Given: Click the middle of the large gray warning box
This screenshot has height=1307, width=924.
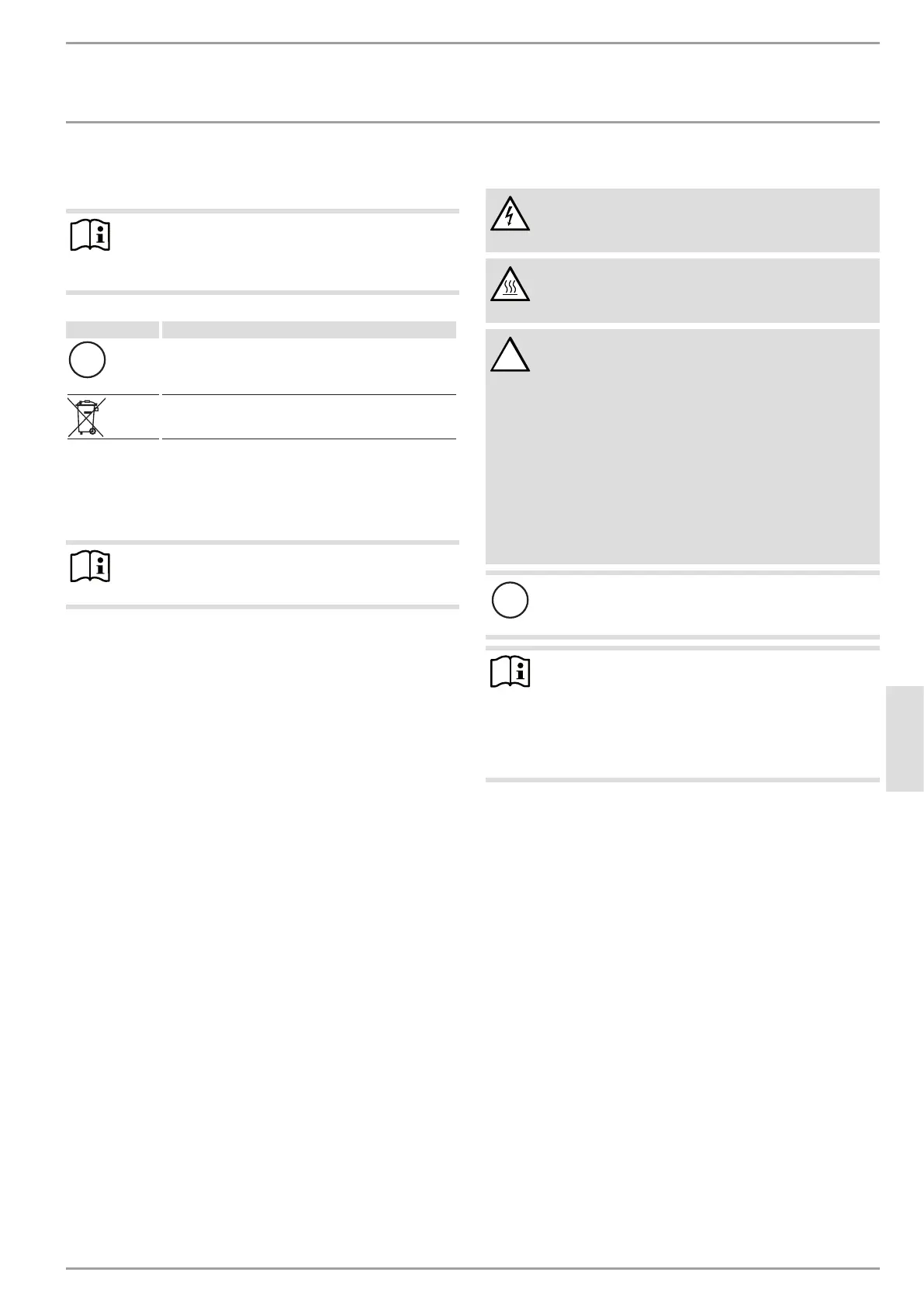Looking at the screenshot, I should [x=682, y=446].
